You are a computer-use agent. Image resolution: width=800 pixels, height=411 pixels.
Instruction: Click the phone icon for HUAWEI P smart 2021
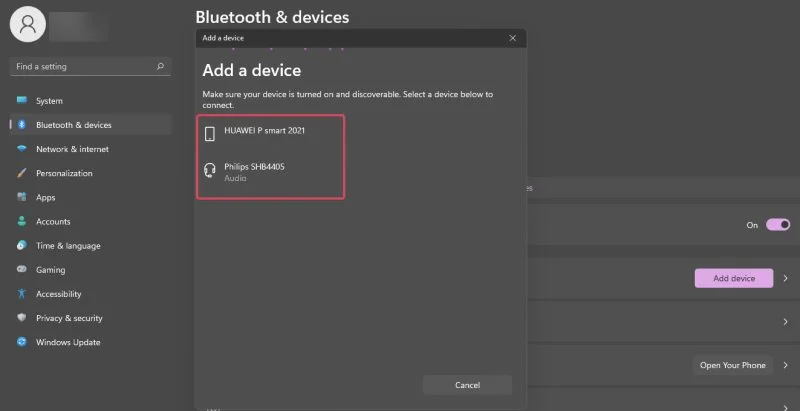tap(210, 134)
